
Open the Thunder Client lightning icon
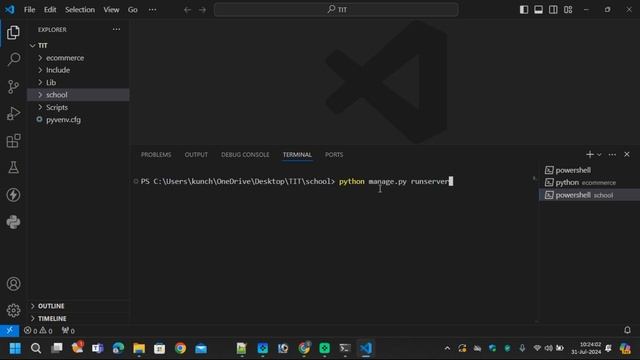13,195
